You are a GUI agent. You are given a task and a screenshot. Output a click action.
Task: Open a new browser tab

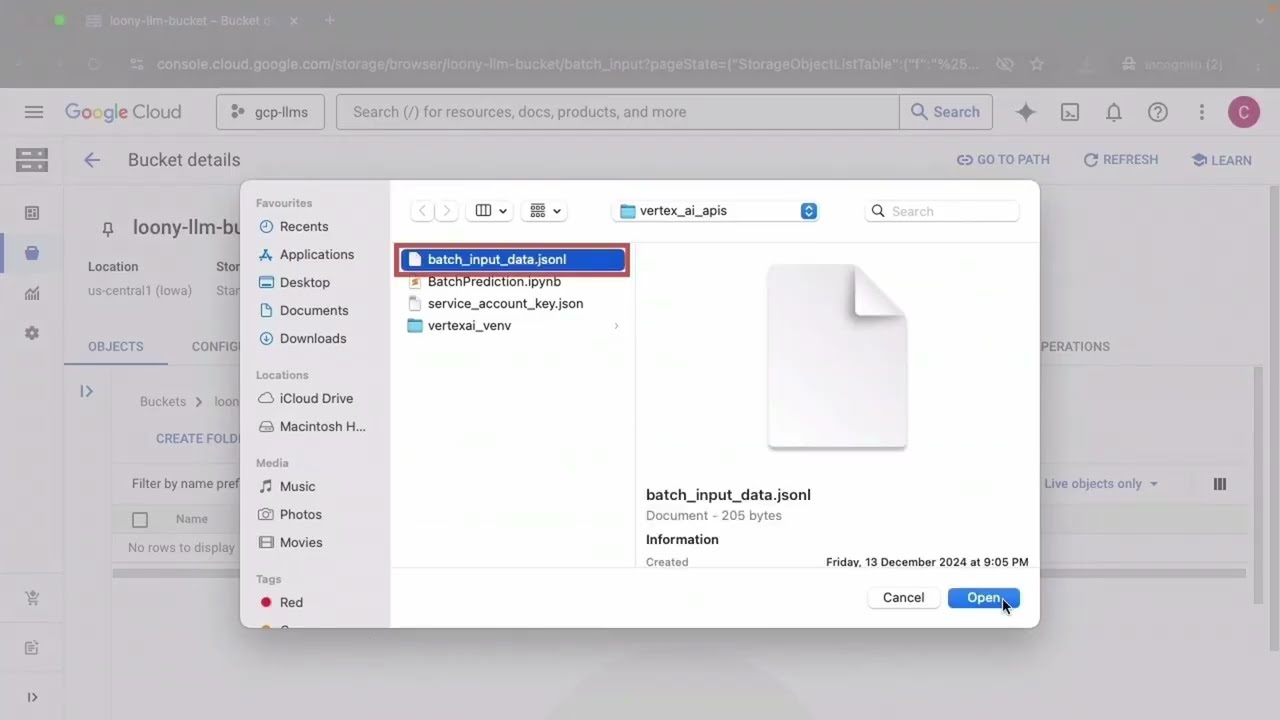(x=330, y=20)
